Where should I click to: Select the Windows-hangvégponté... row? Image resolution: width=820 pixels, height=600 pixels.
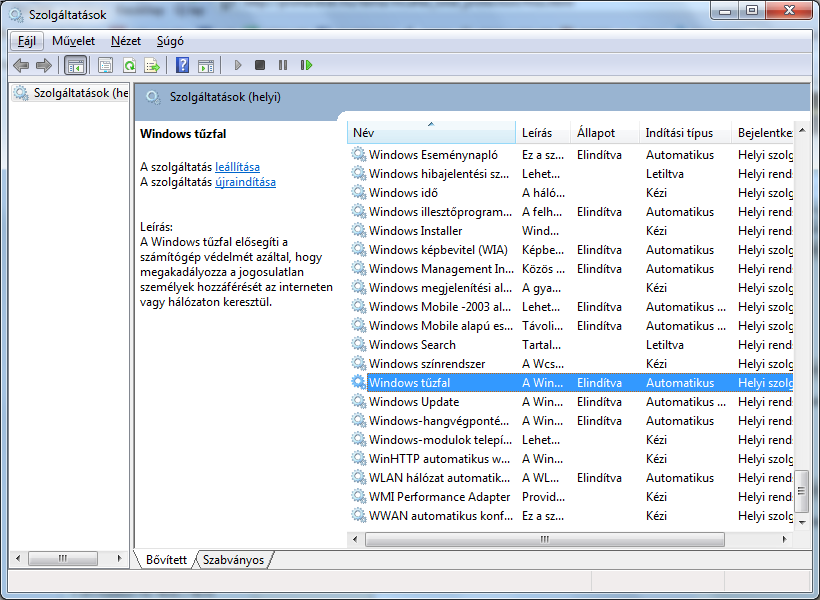click(571, 421)
